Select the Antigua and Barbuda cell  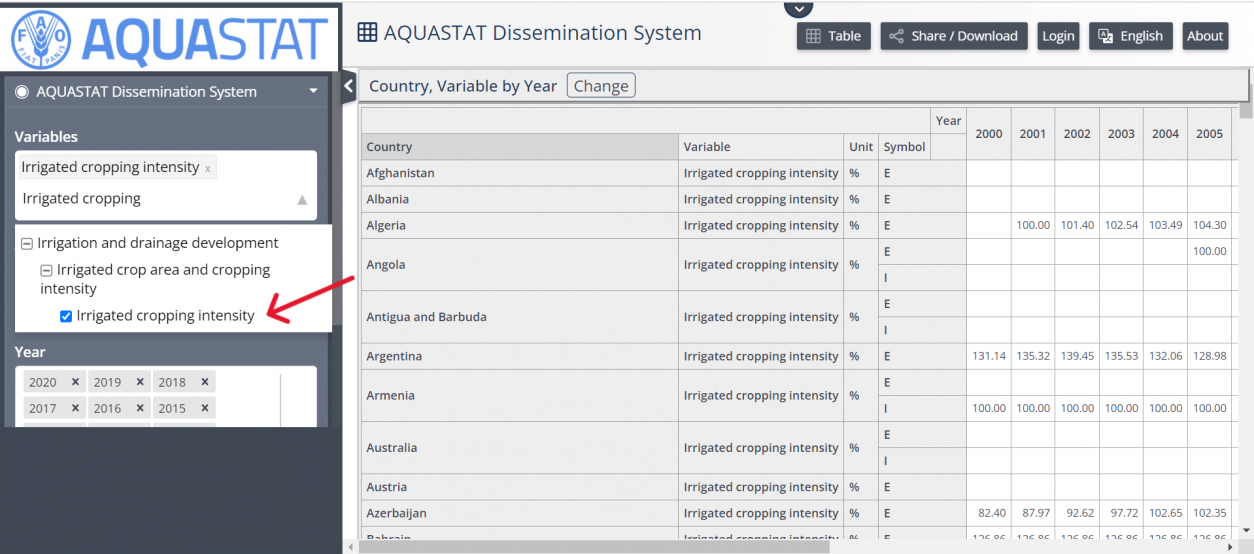pyautogui.click(x=520, y=317)
